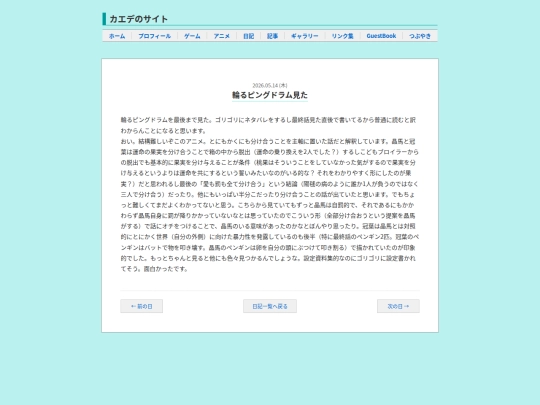Click the heading 輪るピングドラム見た
540x405 pixels.
coord(270,95)
